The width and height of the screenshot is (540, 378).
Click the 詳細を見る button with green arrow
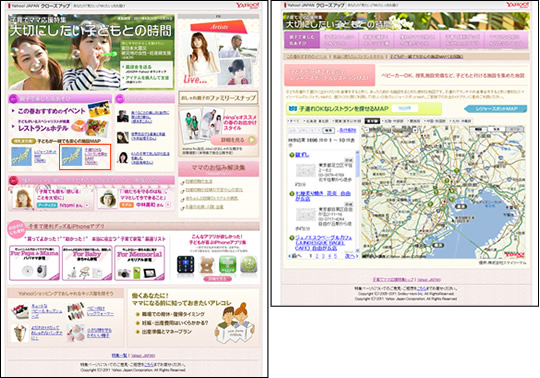point(234,140)
